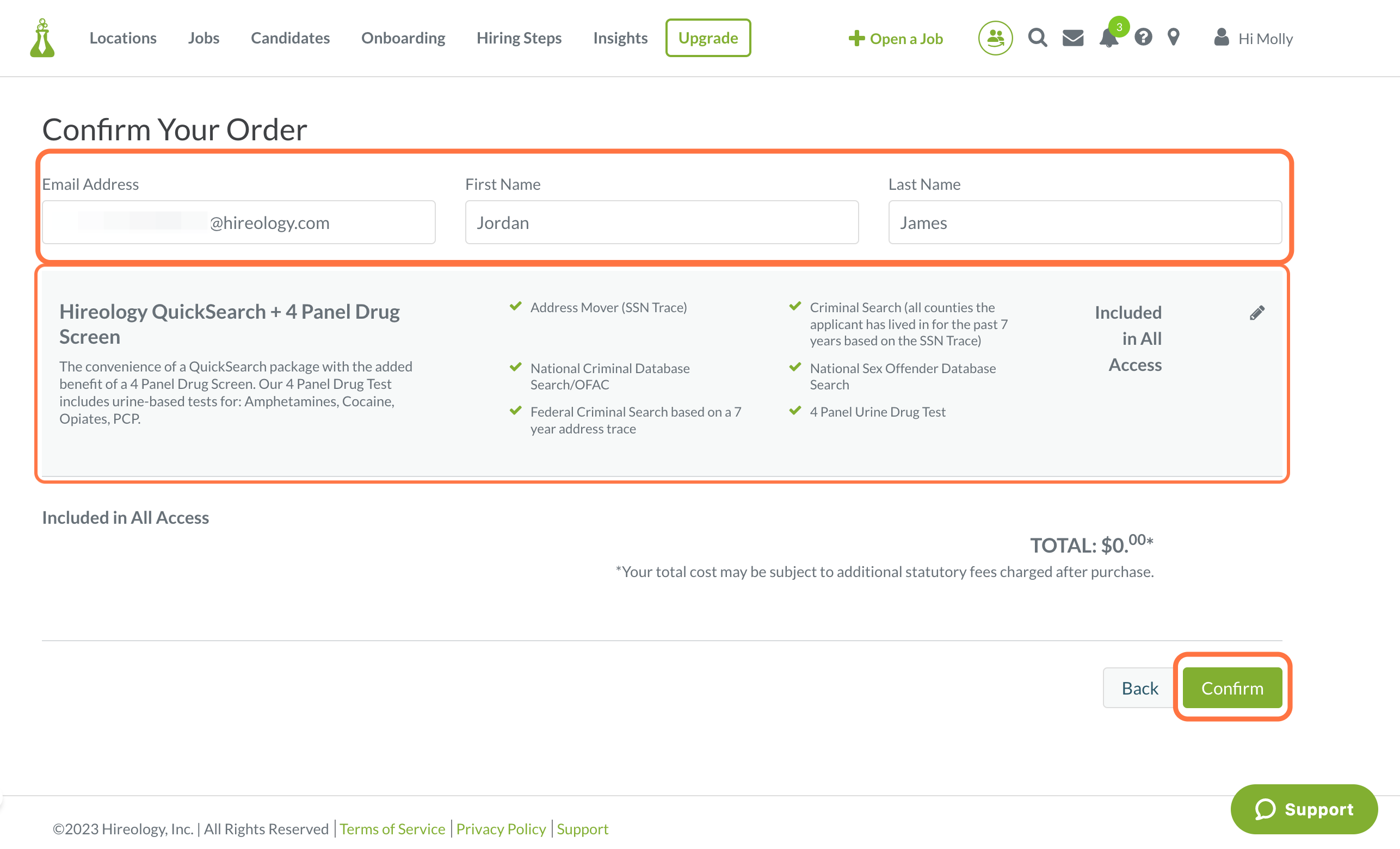Open the team members circle icon
The width and height of the screenshot is (1400, 849).
pos(995,38)
